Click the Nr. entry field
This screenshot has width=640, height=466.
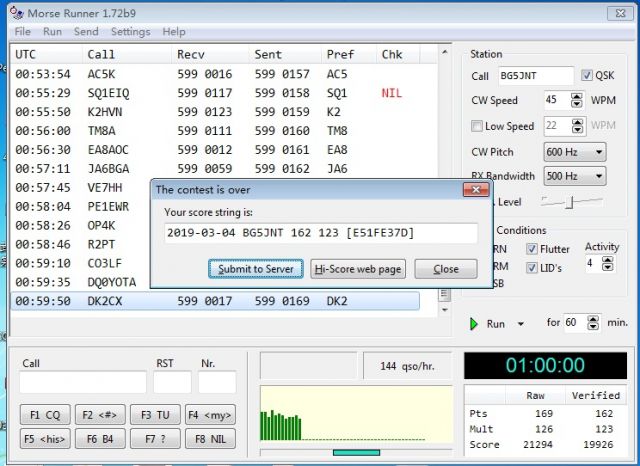[x=217, y=382]
